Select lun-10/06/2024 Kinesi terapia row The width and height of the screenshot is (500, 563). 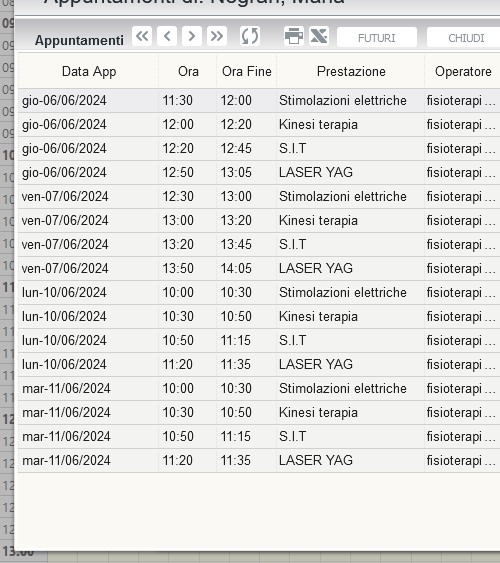pos(259,316)
